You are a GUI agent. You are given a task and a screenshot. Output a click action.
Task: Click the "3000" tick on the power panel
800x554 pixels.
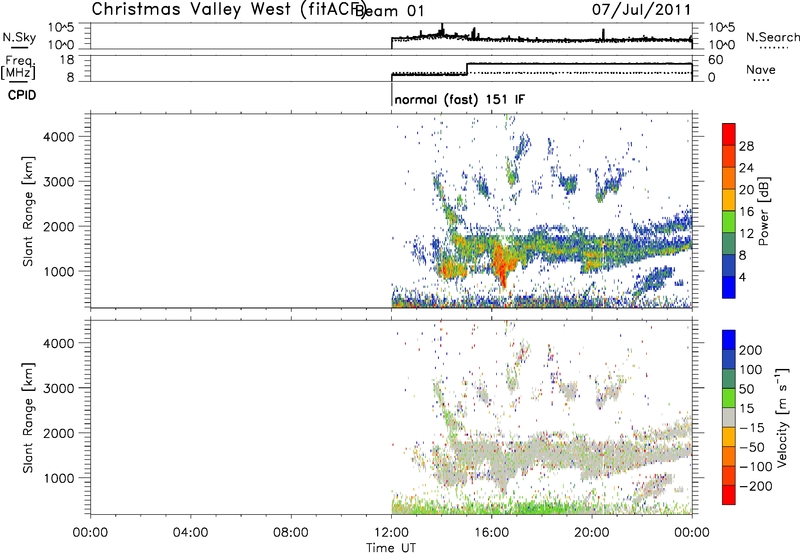point(59,182)
